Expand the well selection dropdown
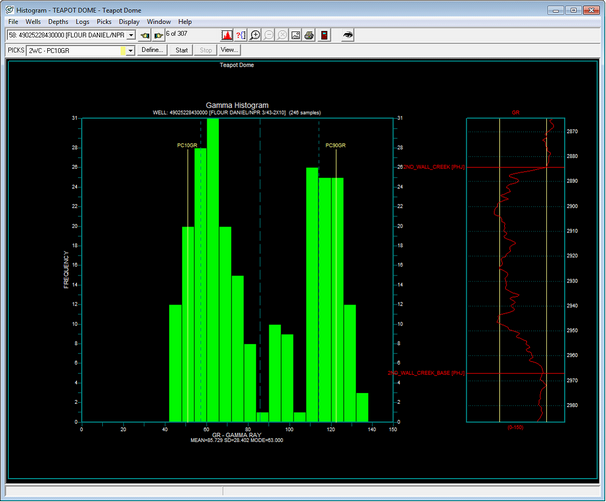The width and height of the screenshot is (606, 502). pos(131,35)
